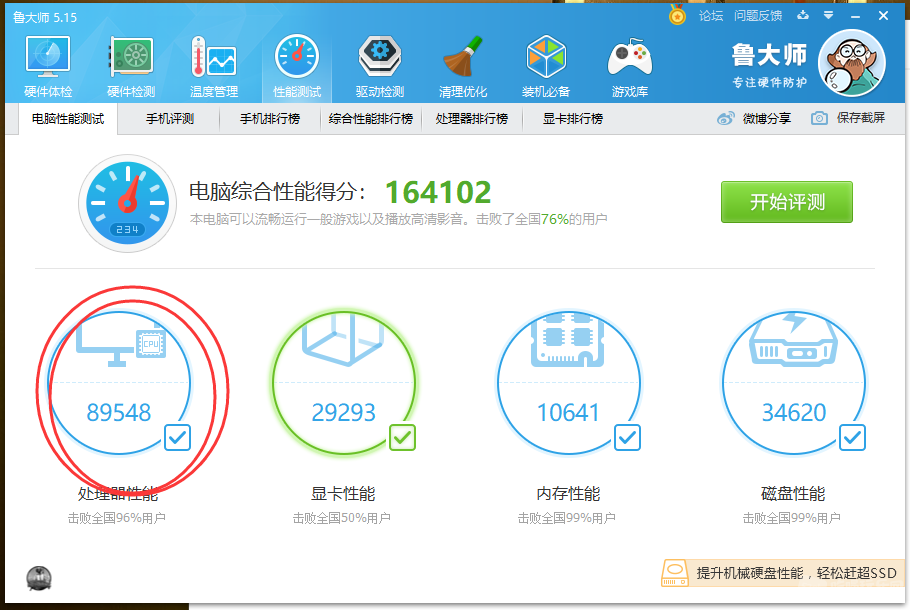Click the camera screenshot icon
Screen dimensions: 910x610
(819, 118)
